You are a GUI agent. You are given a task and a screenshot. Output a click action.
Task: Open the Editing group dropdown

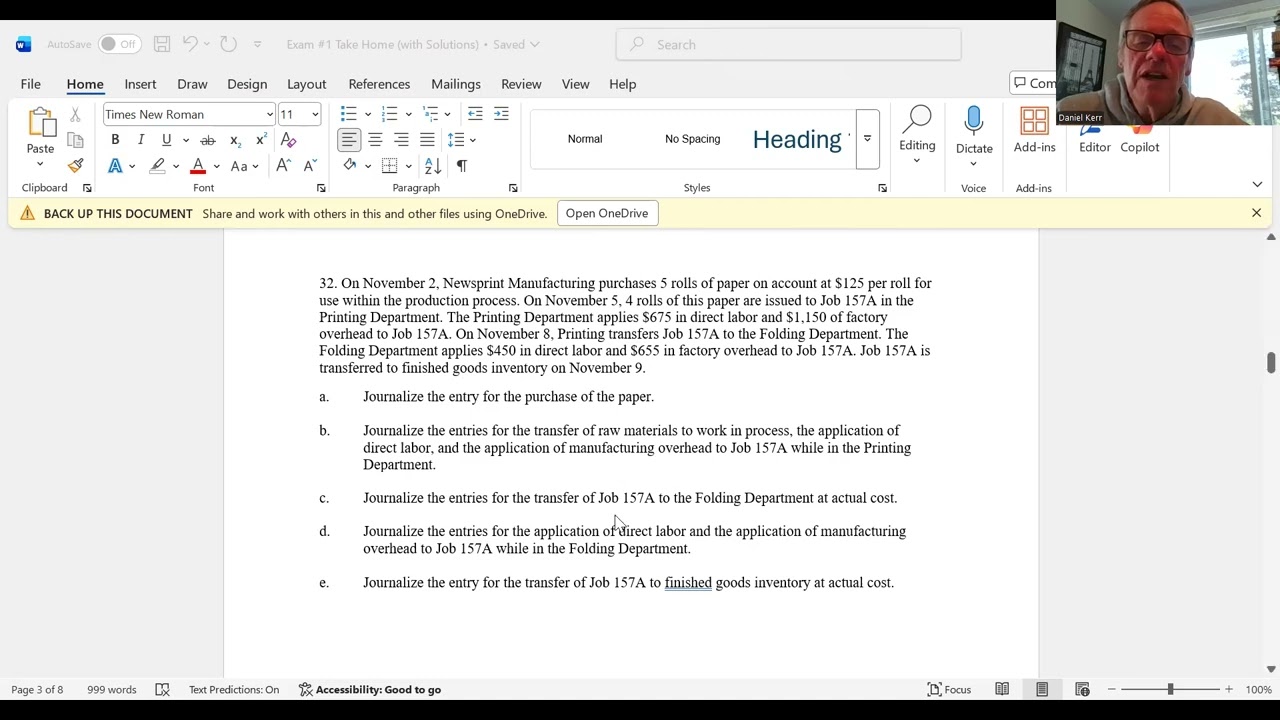click(x=917, y=133)
